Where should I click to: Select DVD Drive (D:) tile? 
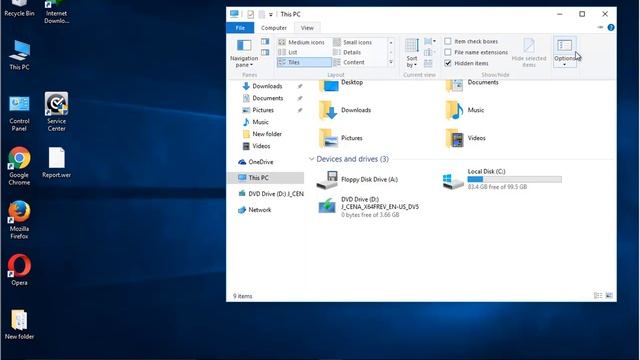pos(368,207)
